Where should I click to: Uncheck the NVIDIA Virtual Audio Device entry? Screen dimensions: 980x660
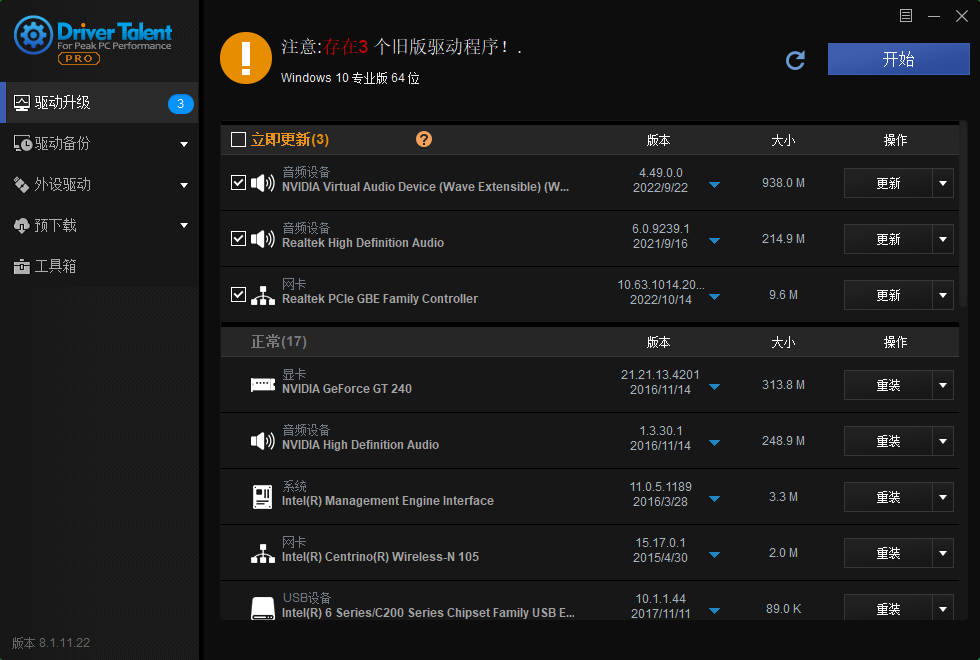pos(237,182)
